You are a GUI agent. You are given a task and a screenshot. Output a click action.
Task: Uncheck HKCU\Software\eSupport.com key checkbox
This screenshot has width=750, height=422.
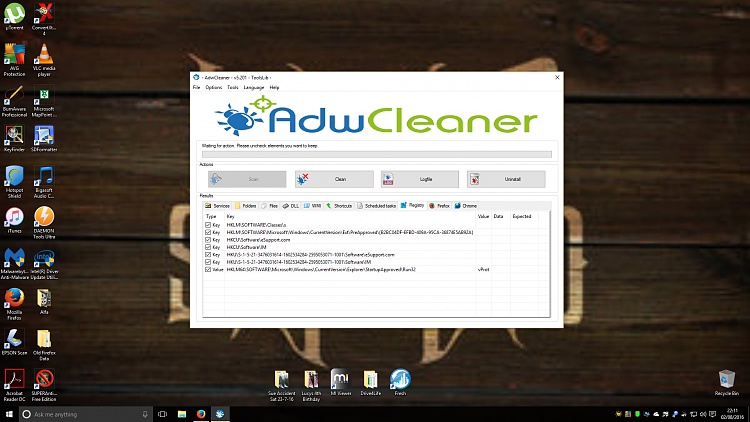pyautogui.click(x=208, y=240)
